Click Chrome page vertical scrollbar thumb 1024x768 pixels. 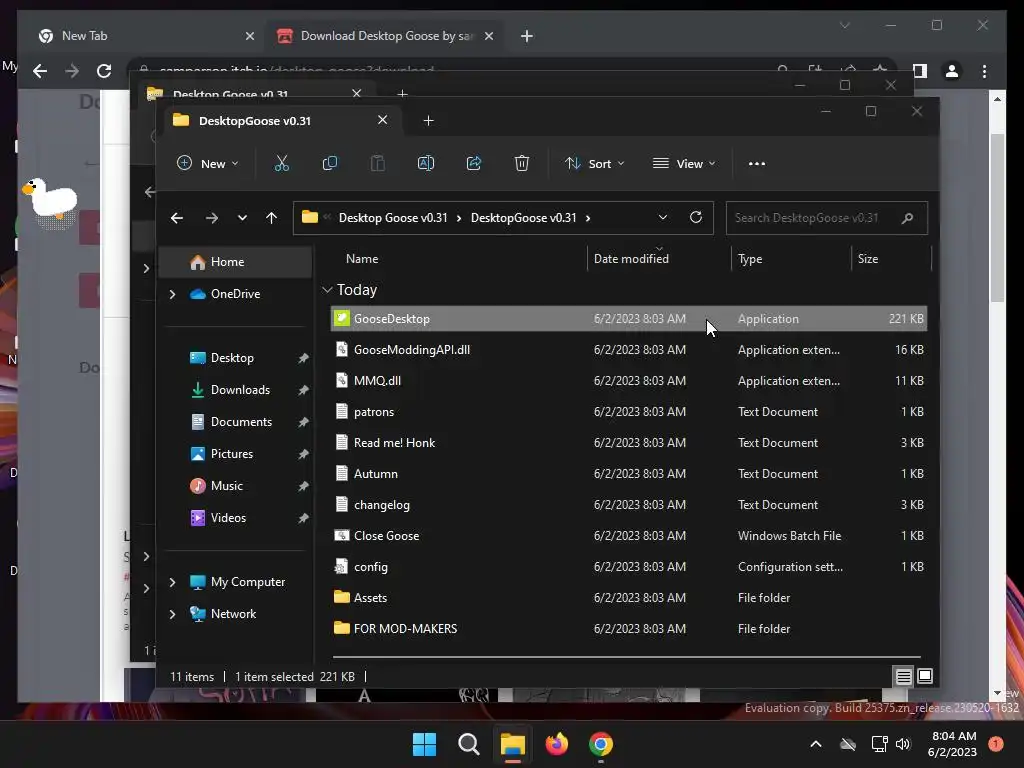[997, 217]
